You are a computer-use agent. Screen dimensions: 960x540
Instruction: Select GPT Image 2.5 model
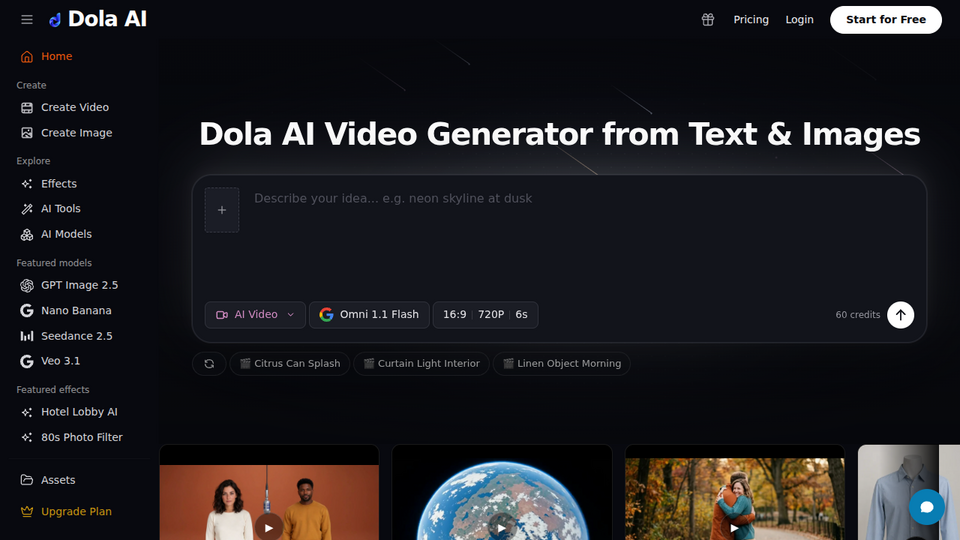pyautogui.click(x=80, y=285)
